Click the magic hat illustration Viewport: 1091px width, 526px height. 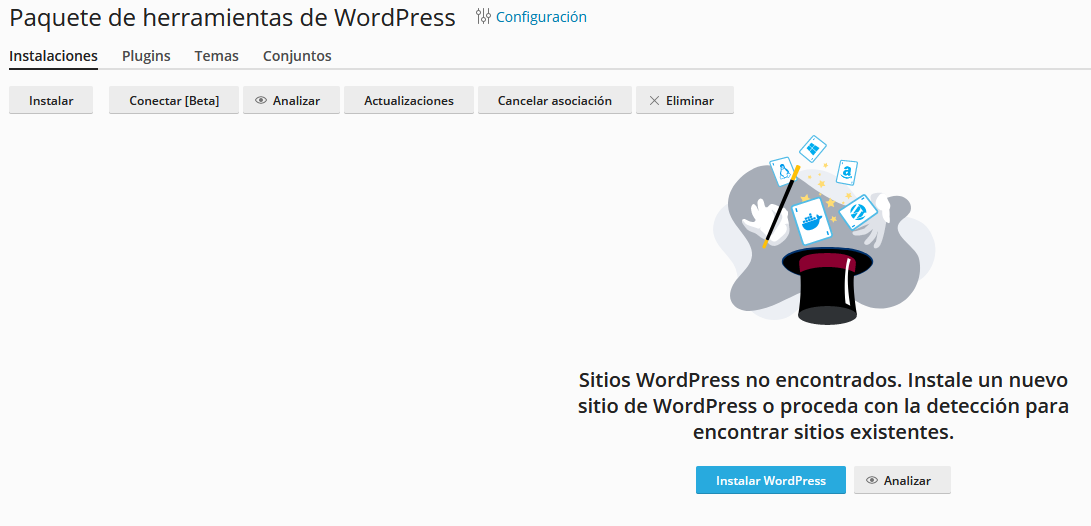824,230
